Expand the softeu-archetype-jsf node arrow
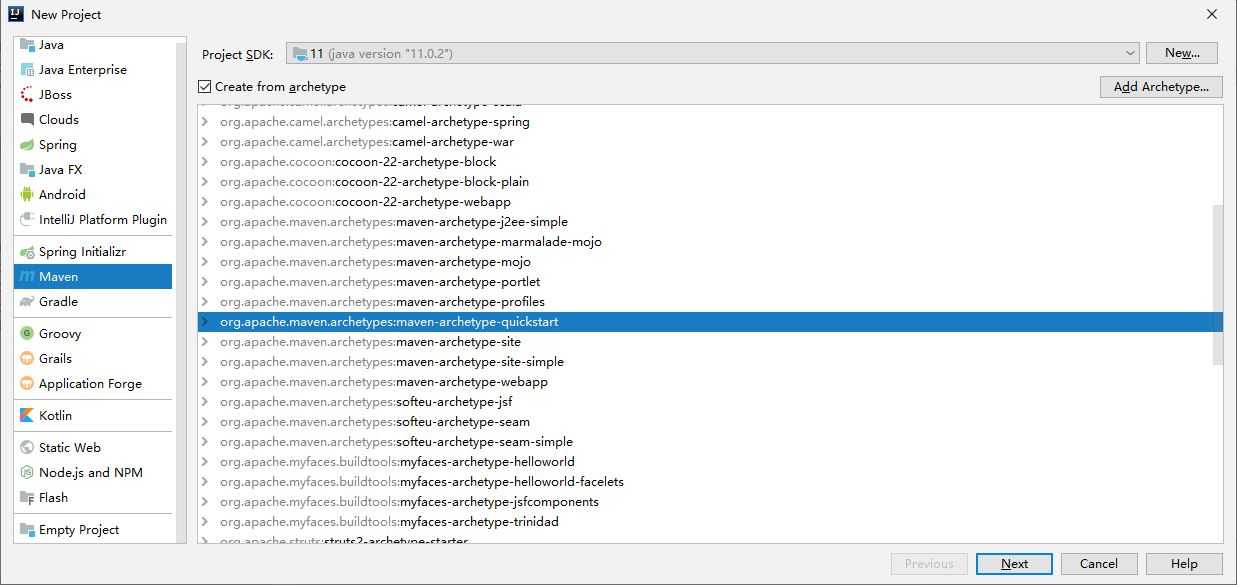The image size is (1237, 585). 205,402
